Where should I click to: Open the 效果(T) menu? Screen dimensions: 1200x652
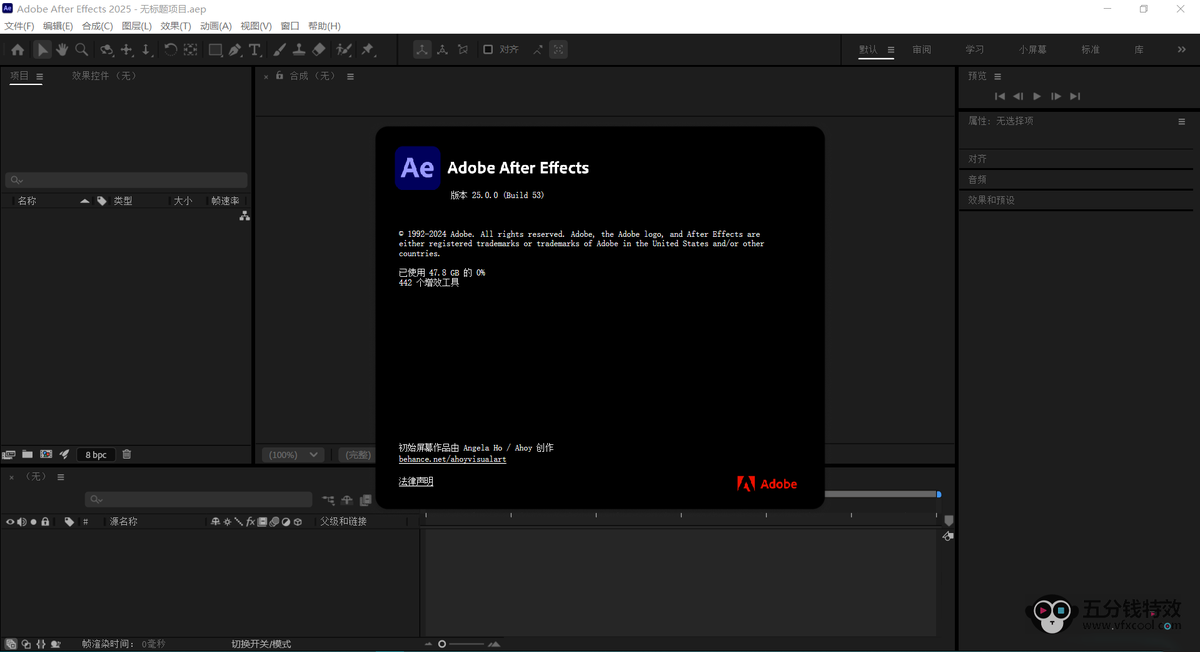(x=176, y=26)
